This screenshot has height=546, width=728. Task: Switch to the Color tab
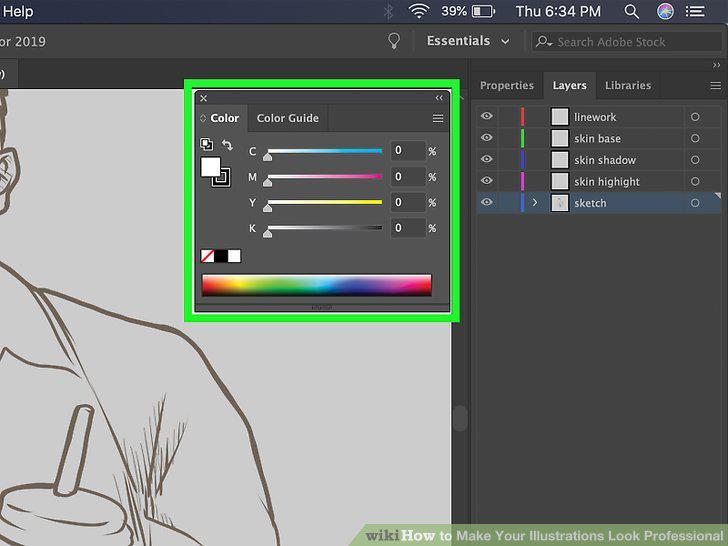click(x=225, y=118)
